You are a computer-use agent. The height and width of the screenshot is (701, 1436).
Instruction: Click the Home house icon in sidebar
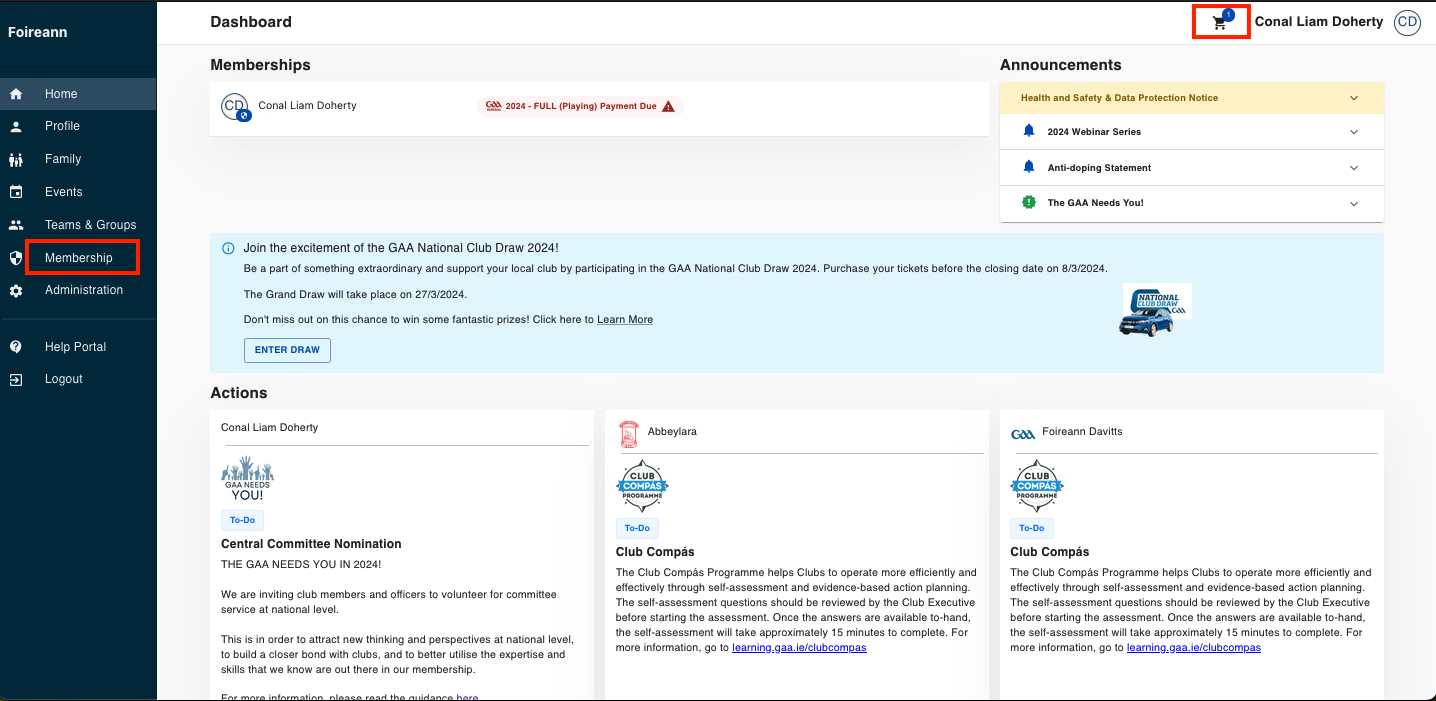pyautogui.click(x=16, y=94)
